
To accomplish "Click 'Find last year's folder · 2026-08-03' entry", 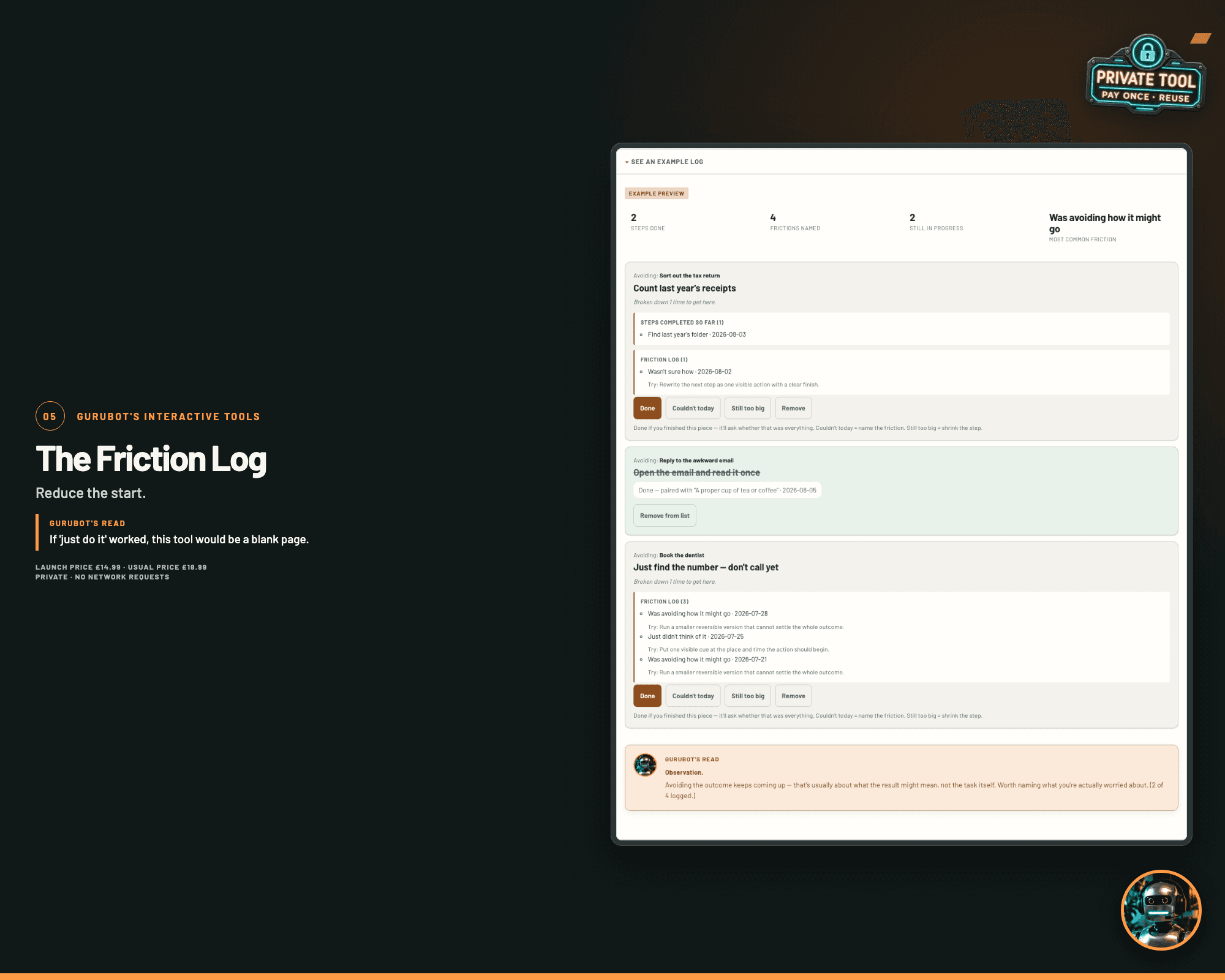I will pos(697,334).
